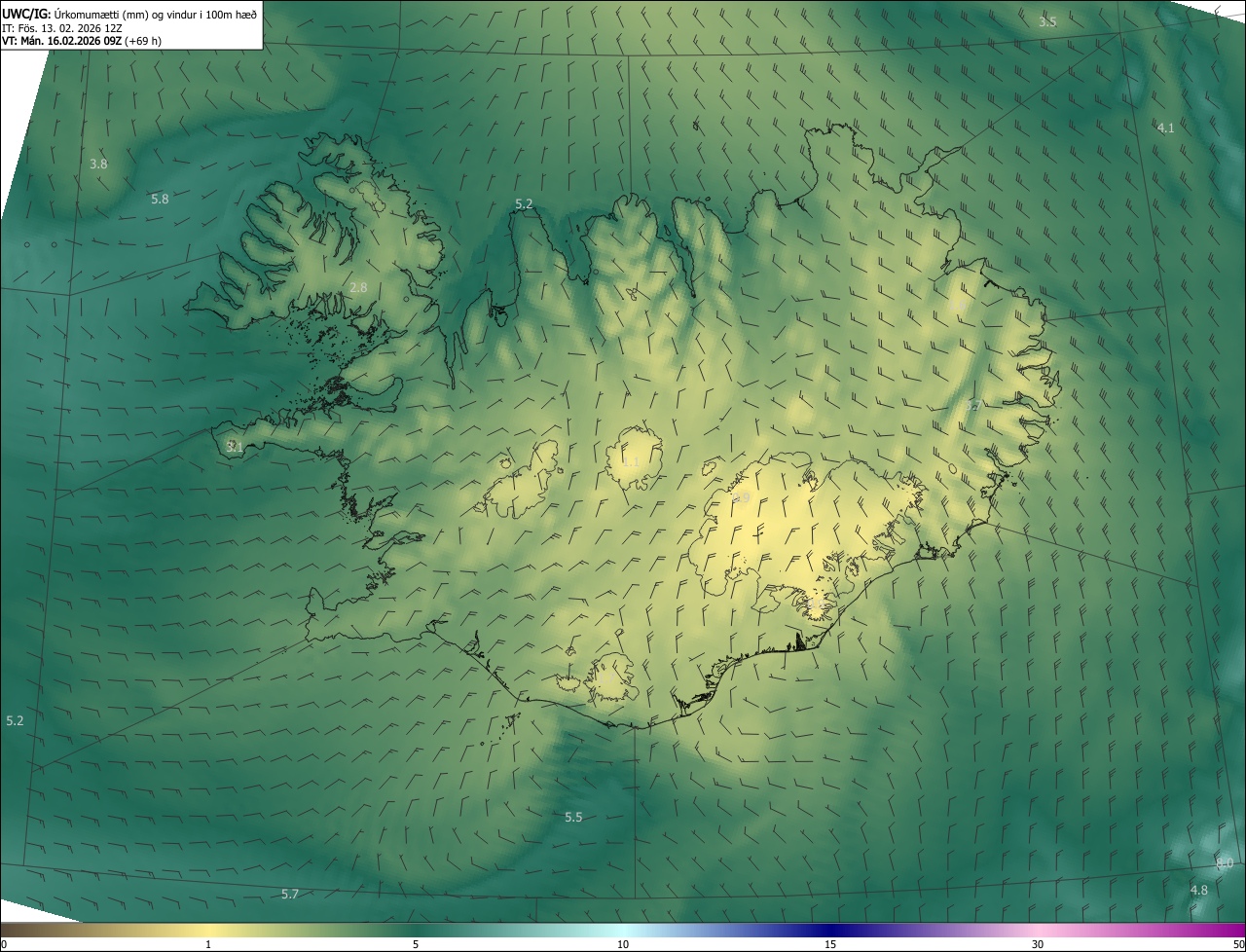The width and height of the screenshot is (1246, 952).
Task: Click the 0 tick on the color scale
Action: 3,944
